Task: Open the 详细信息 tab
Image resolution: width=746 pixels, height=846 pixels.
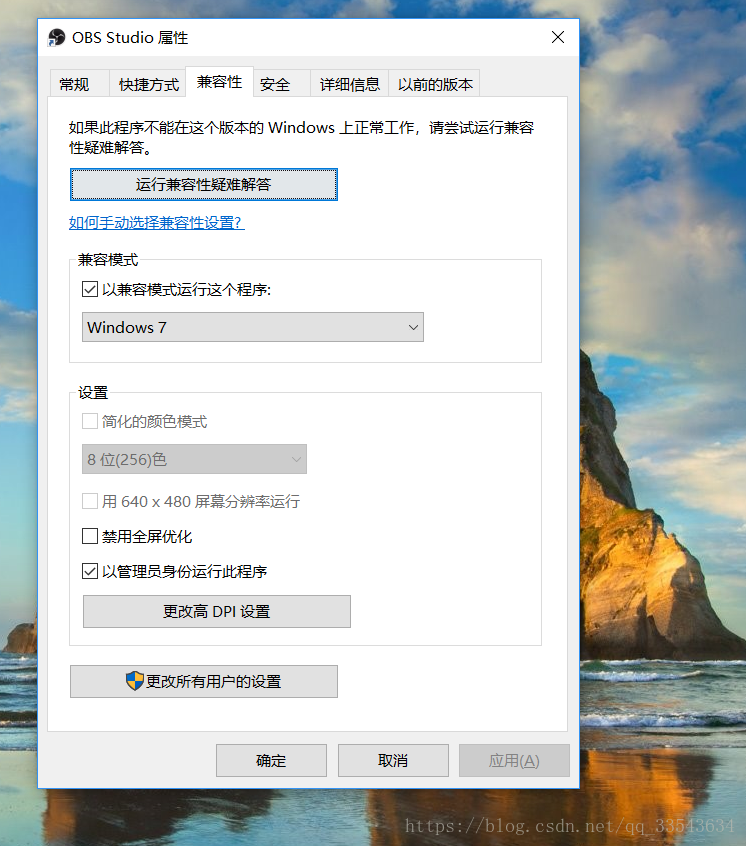Action: (x=350, y=84)
